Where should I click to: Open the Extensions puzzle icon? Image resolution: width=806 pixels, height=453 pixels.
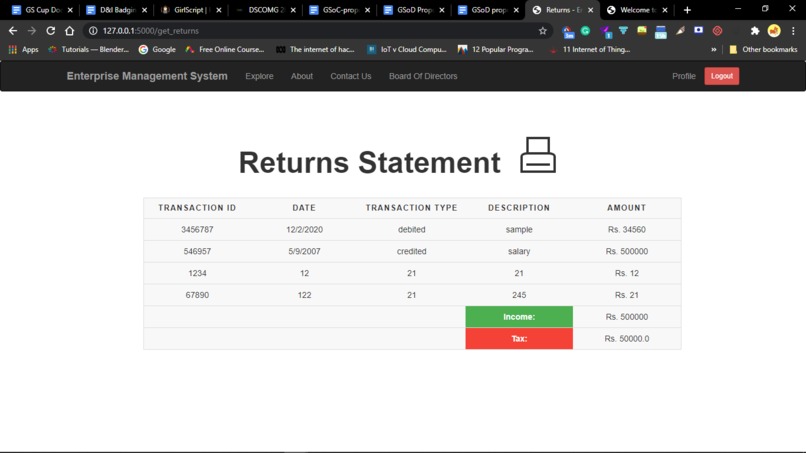point(755,31)
